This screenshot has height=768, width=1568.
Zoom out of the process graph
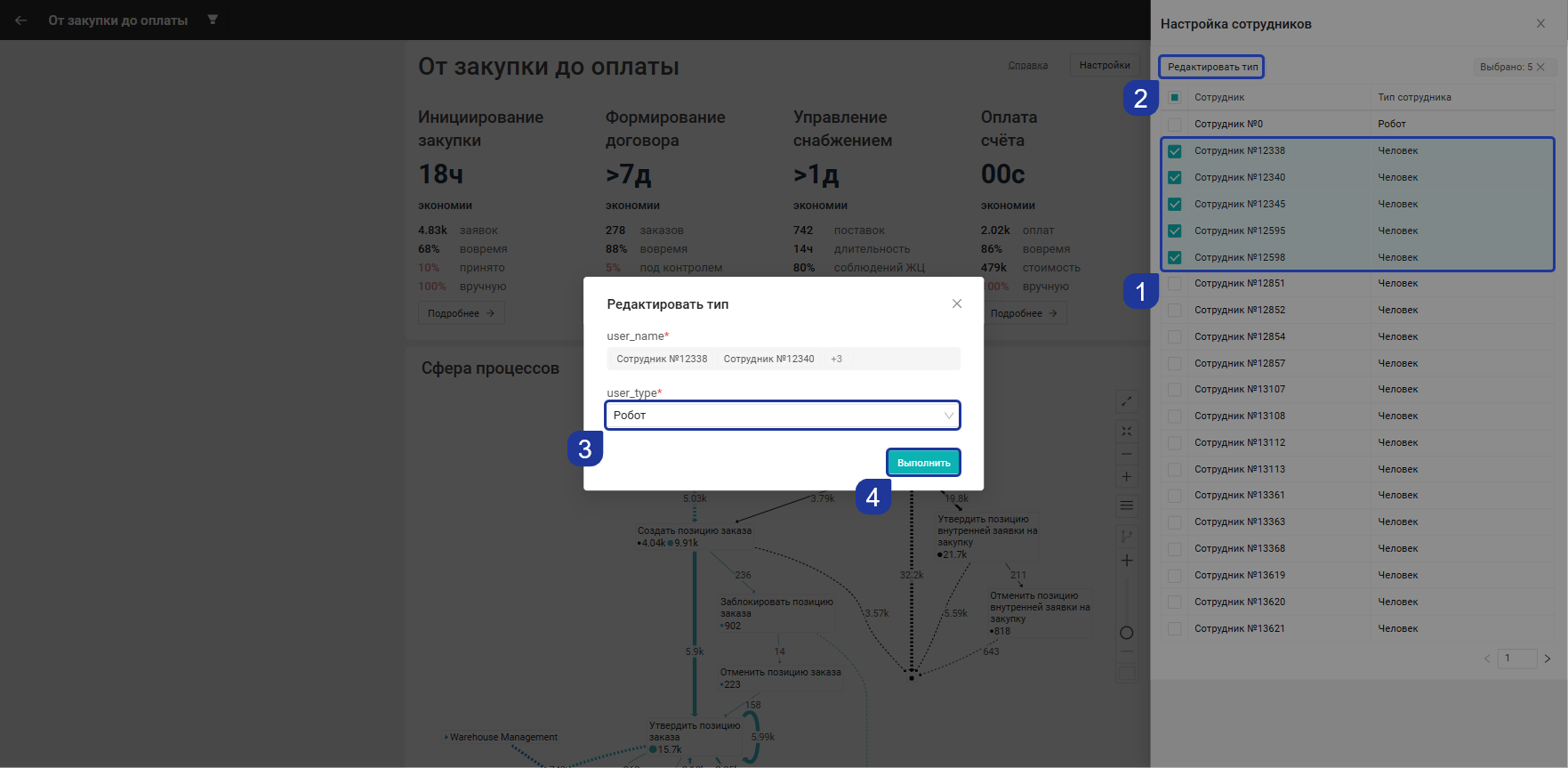[x=1126, y=454]
